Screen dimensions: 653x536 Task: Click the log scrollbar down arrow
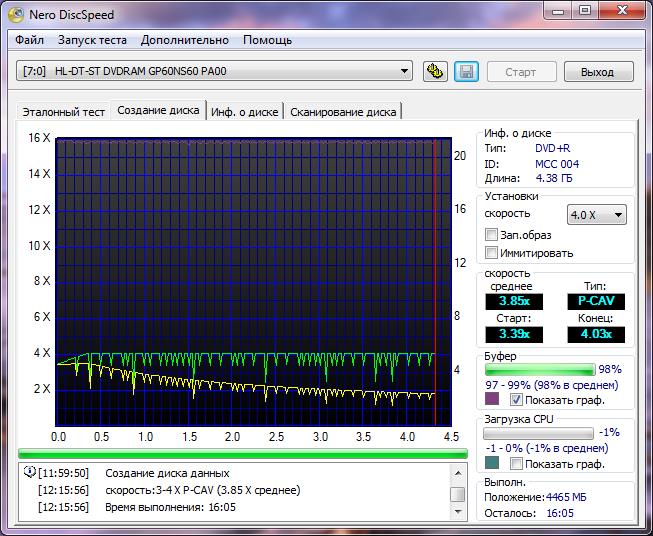tap(458, 511)
